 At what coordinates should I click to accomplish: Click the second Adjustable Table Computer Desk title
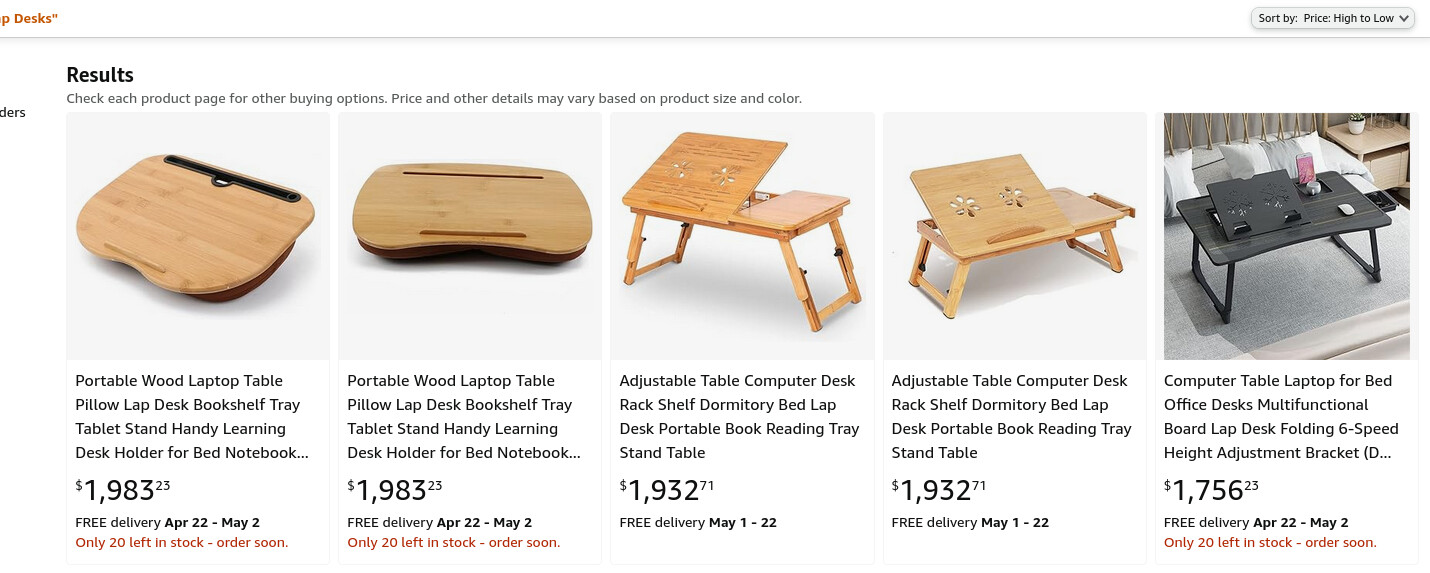click(1011, 417)
